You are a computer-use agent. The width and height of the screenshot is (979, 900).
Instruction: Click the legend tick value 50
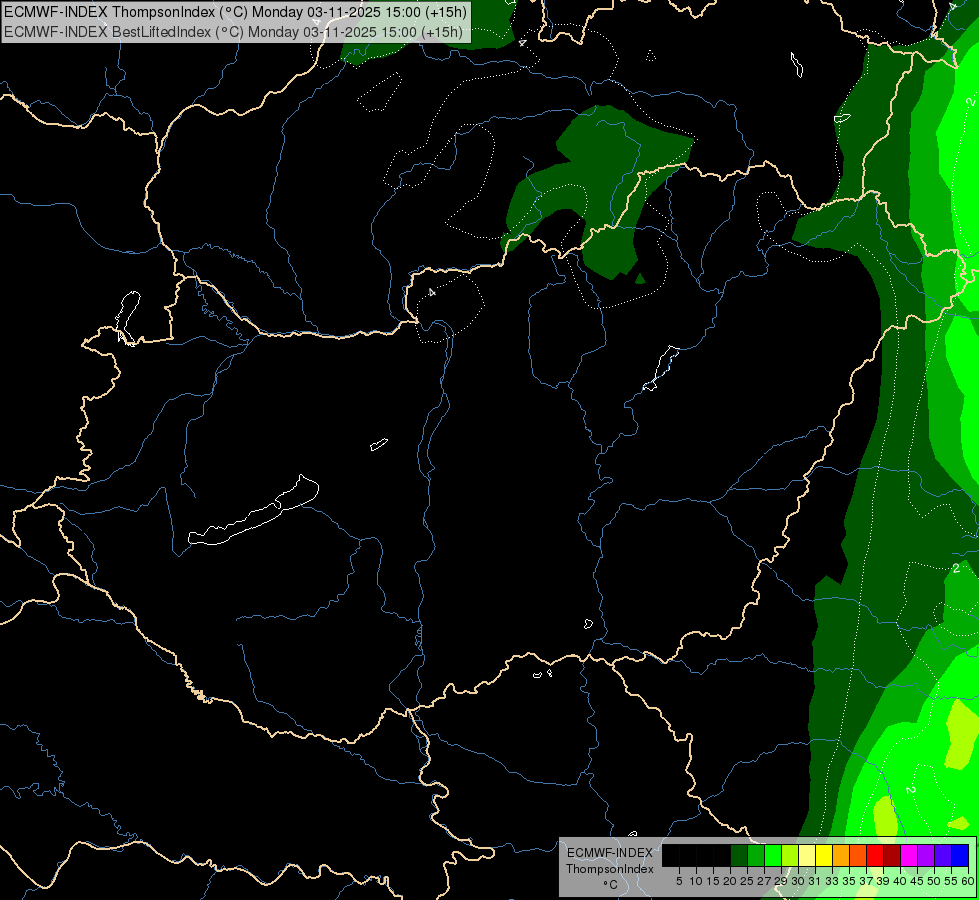coord(934,881)
